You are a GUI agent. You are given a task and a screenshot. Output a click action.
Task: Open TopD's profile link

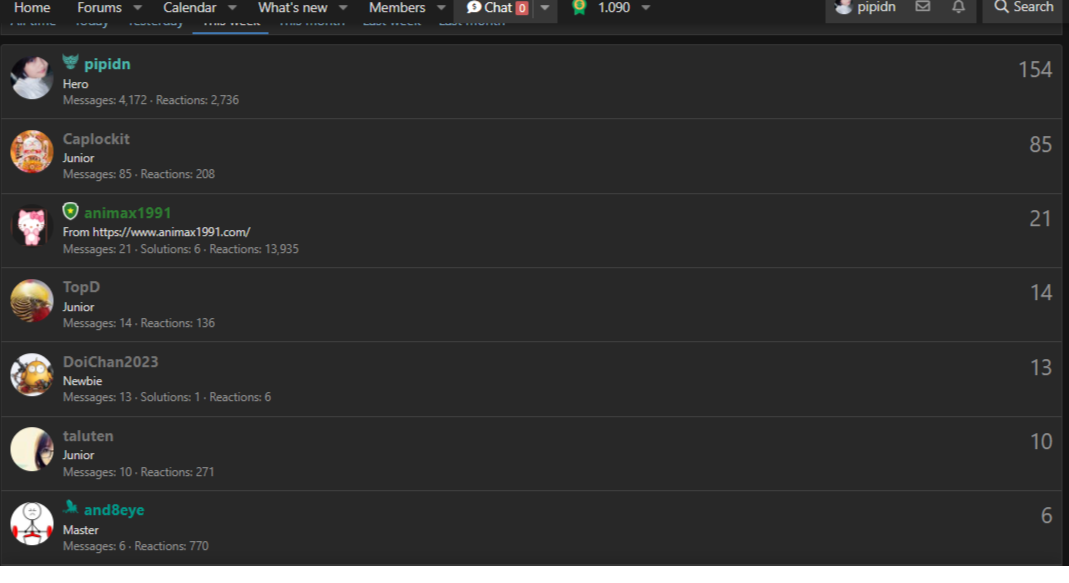(81, 287)
